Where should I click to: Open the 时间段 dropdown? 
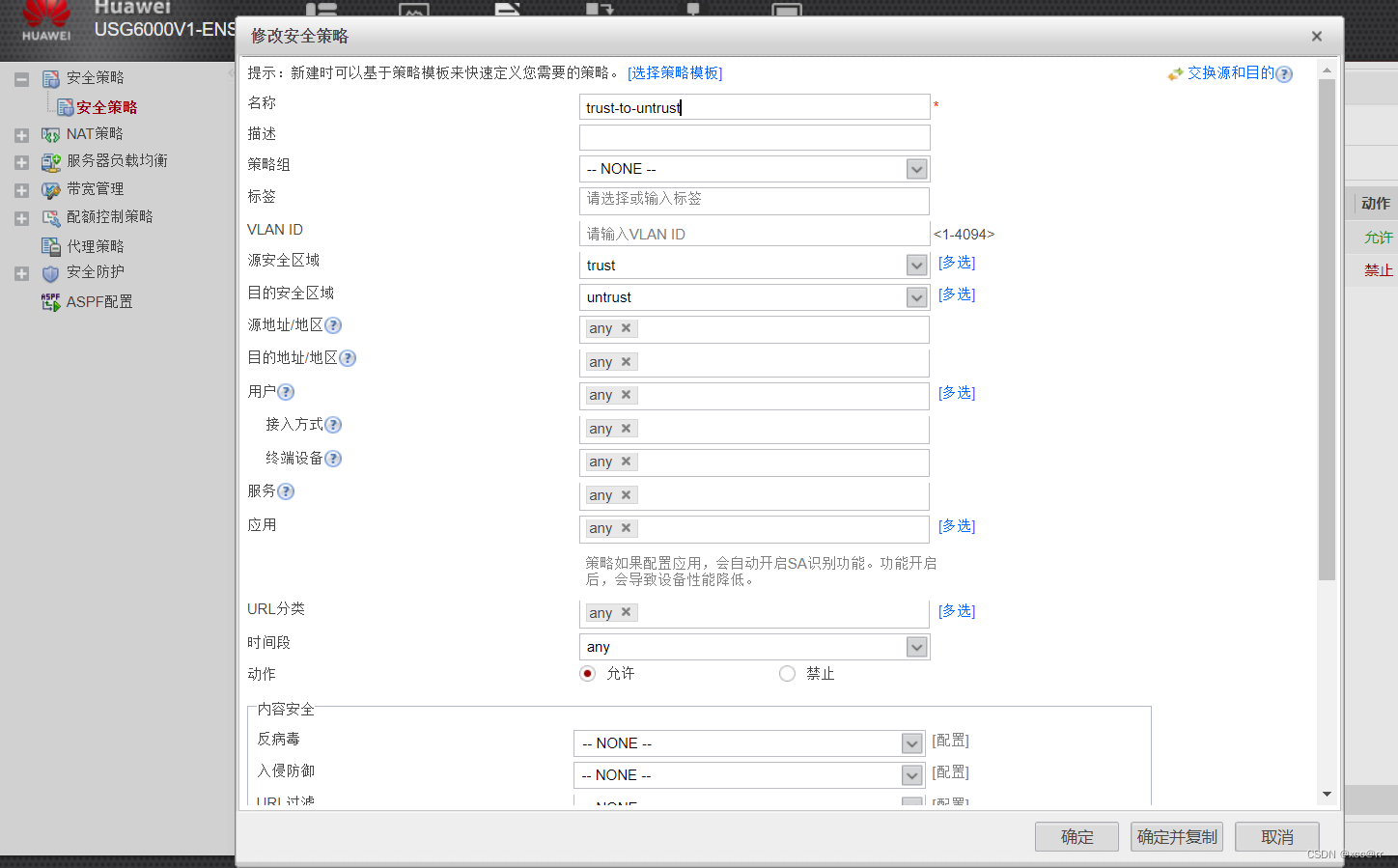click(x=917, y=647)
